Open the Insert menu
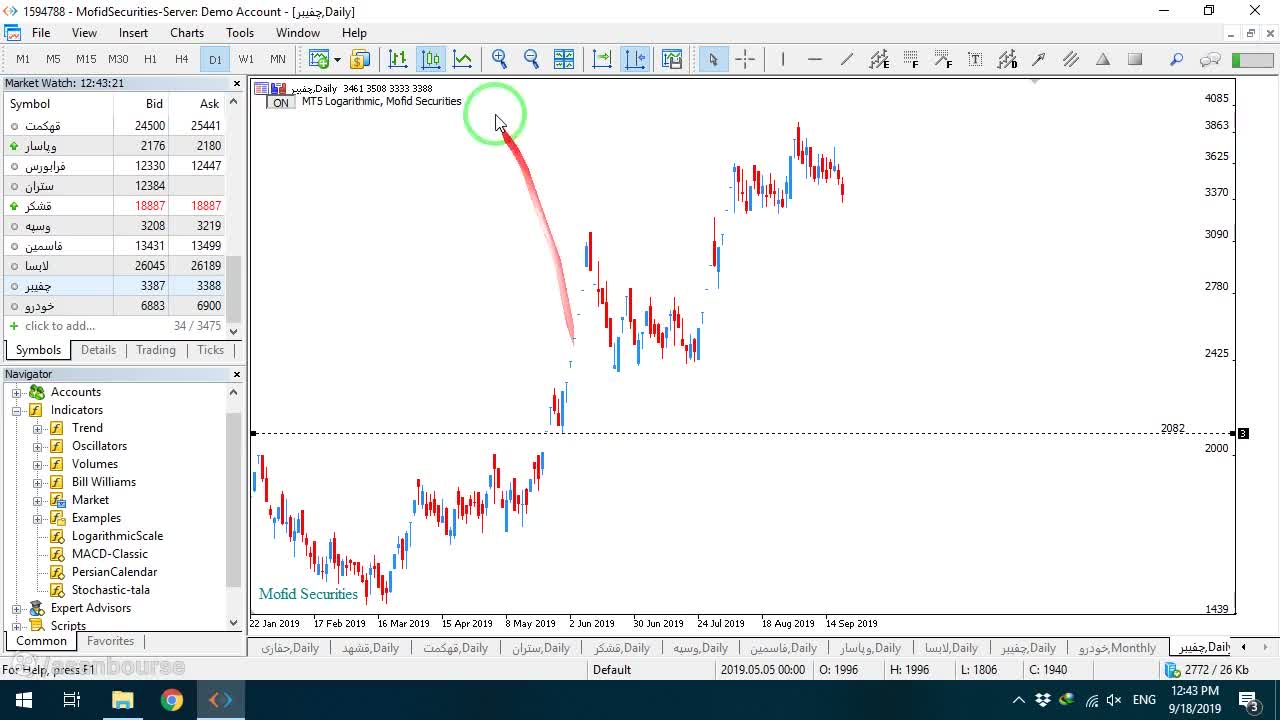1280x720 pixels. coord(133,33)
